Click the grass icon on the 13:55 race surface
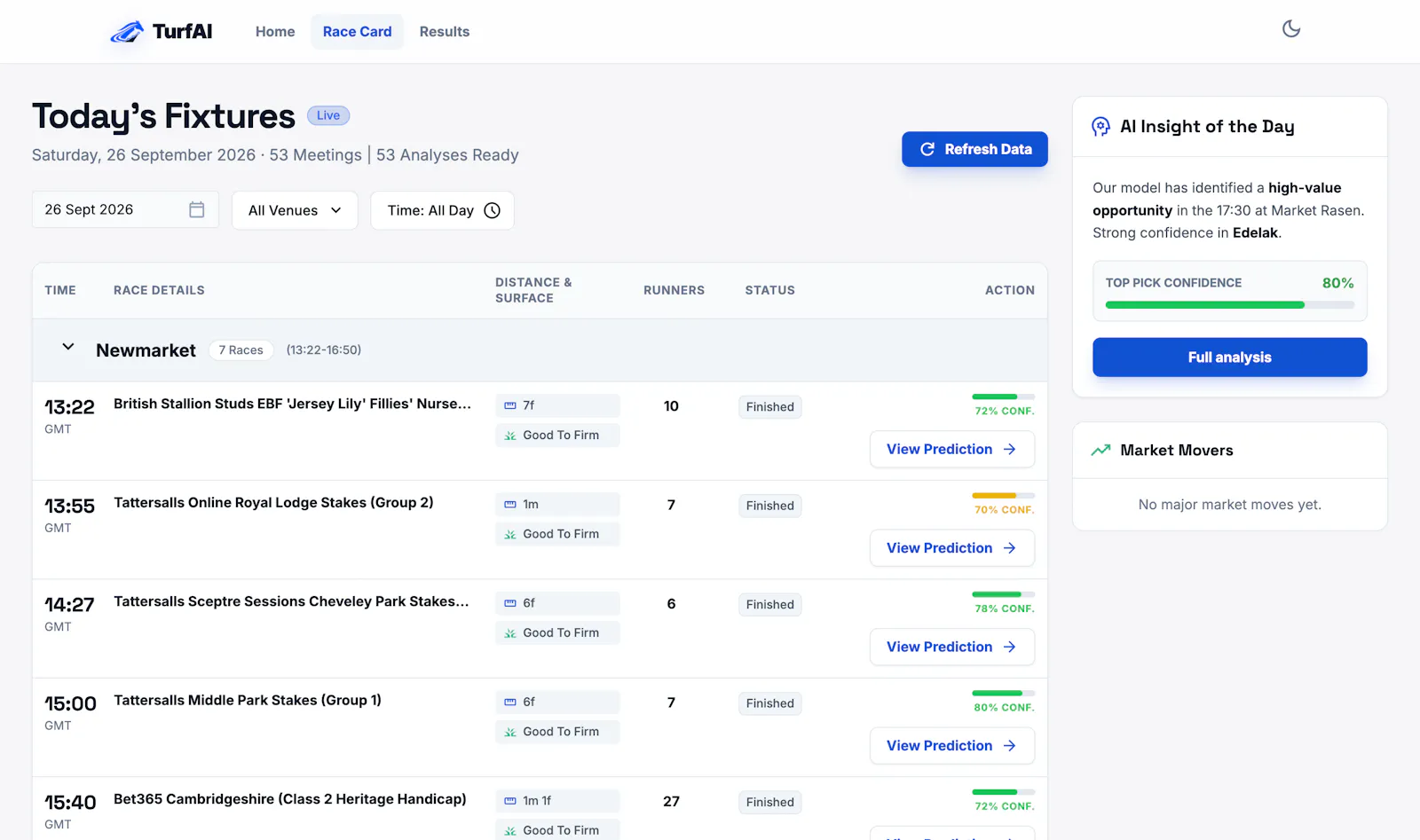 tap(510, 534)
